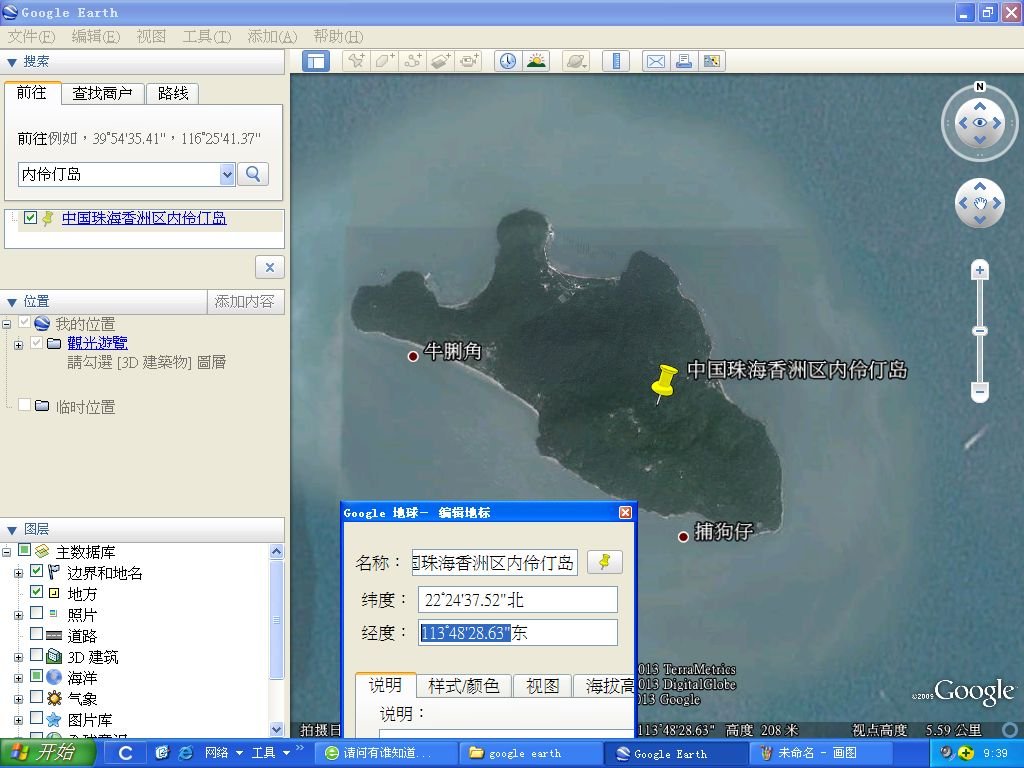1024x768 pixels.
Task: Choose placemark icon with pushpin button
Action: click(x=605, y=562)
